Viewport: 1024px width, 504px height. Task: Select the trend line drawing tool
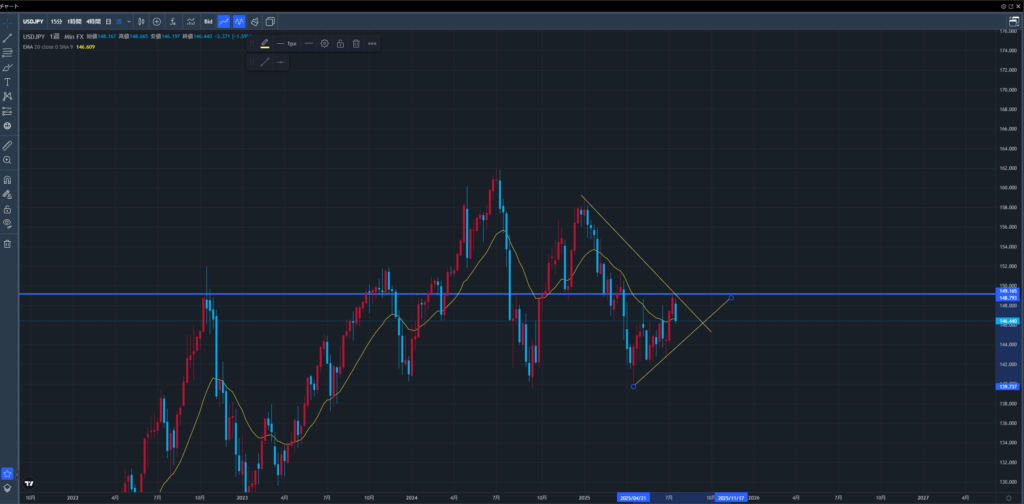click(x=8, y=39)
